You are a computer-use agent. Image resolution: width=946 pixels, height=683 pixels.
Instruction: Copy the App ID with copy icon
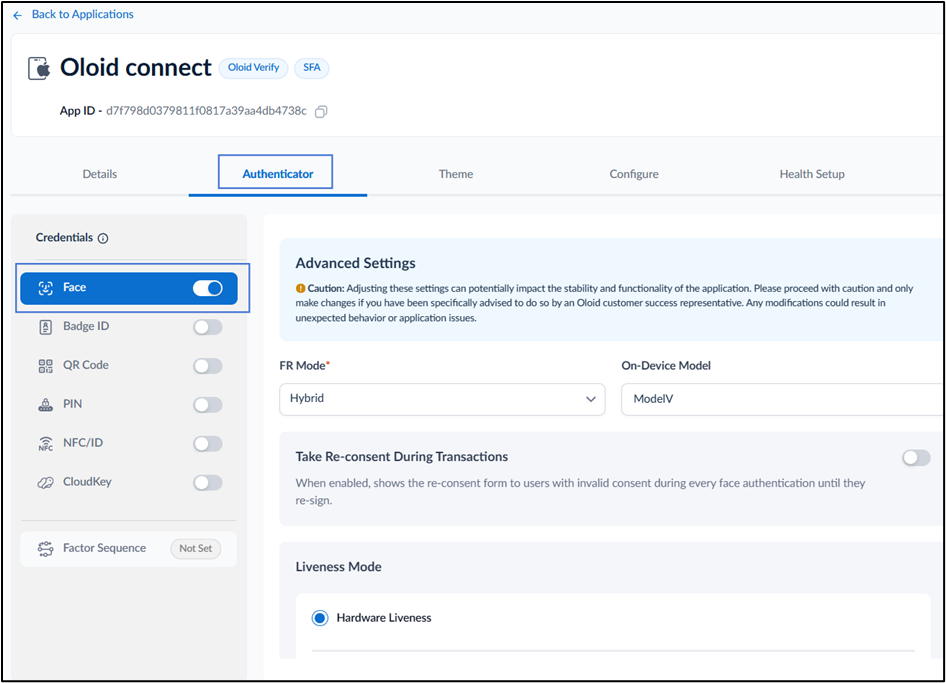(321, 111)
